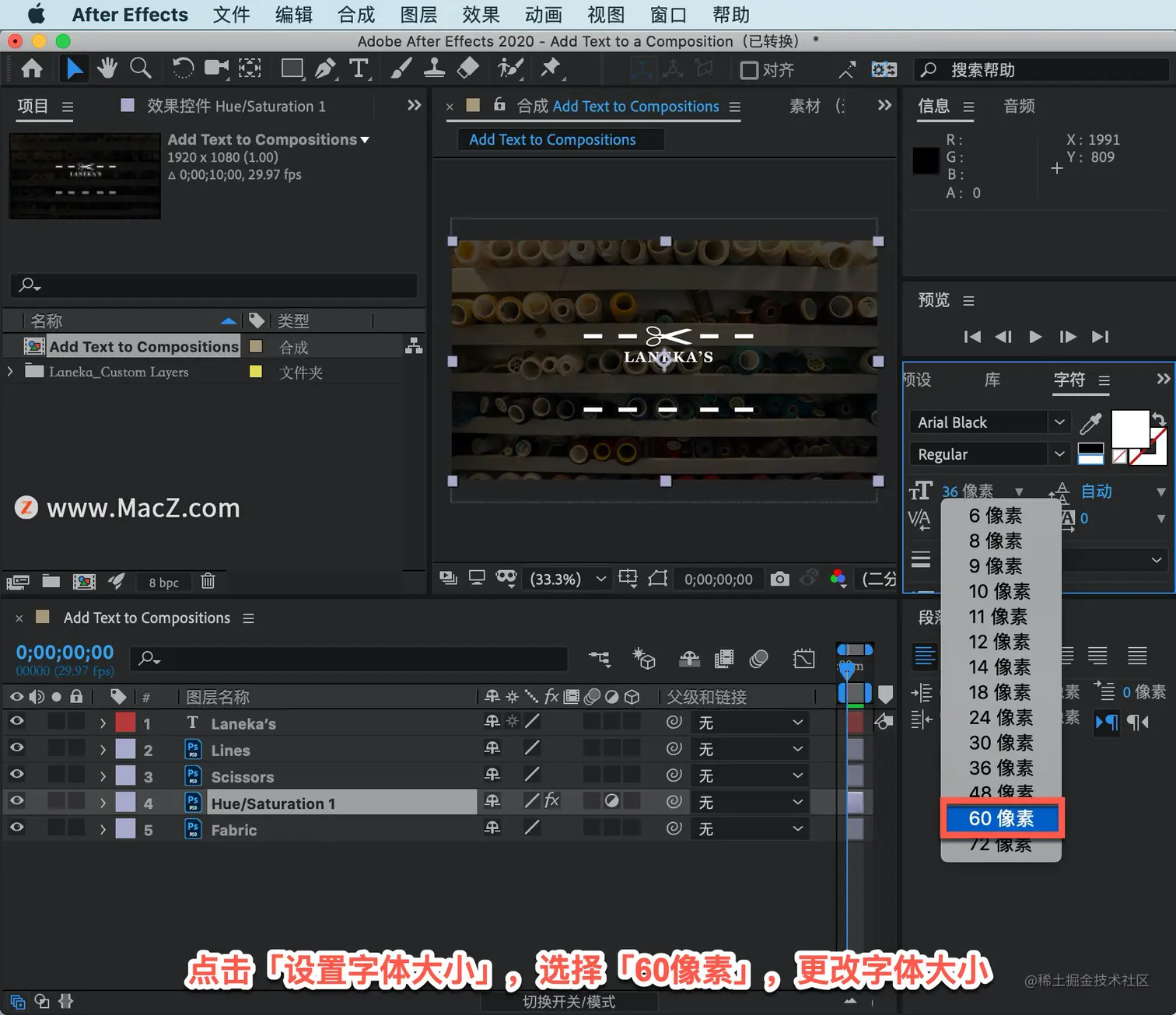Viewport: 1176px width, 1015px height.
Task: Select the Puppet Pin tool
Action: pyautogui.click(x=551, y=69)
